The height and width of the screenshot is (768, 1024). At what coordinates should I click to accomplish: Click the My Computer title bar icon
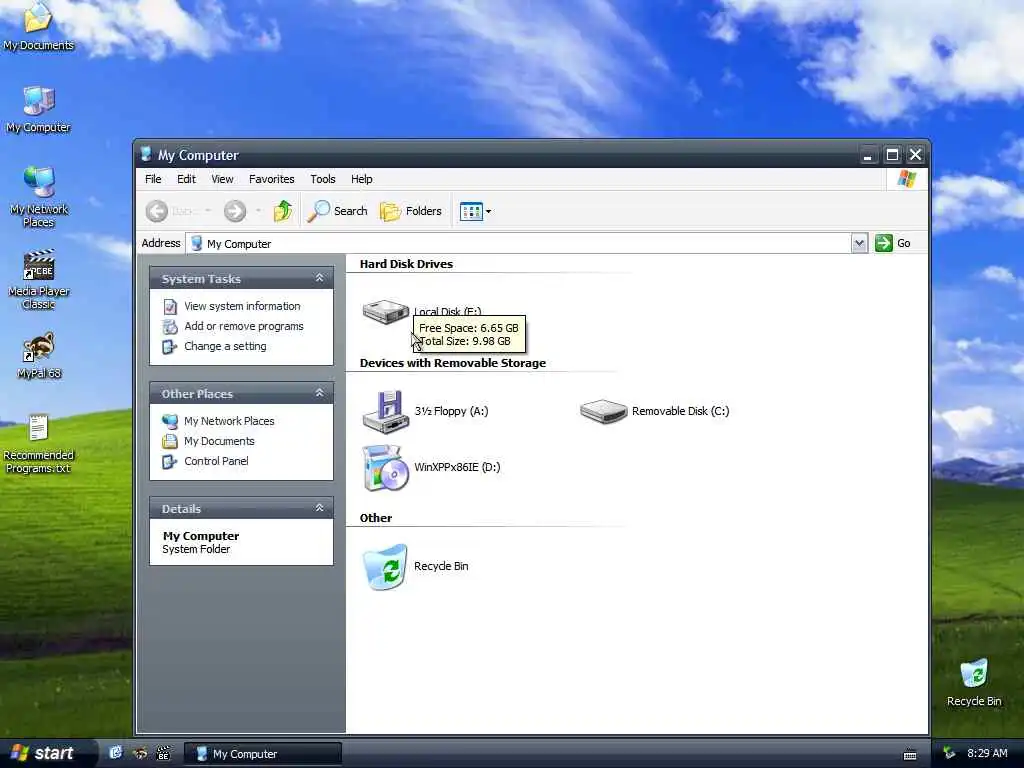click(x=146, y=155)
